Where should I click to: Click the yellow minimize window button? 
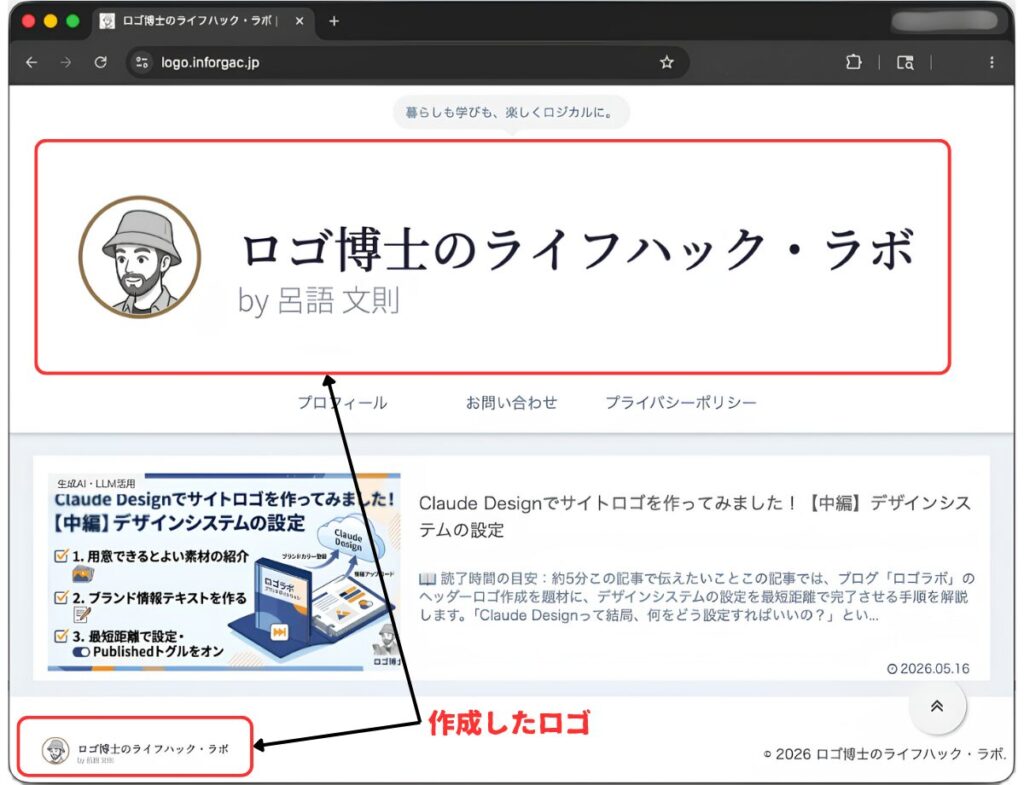(50, 21)
